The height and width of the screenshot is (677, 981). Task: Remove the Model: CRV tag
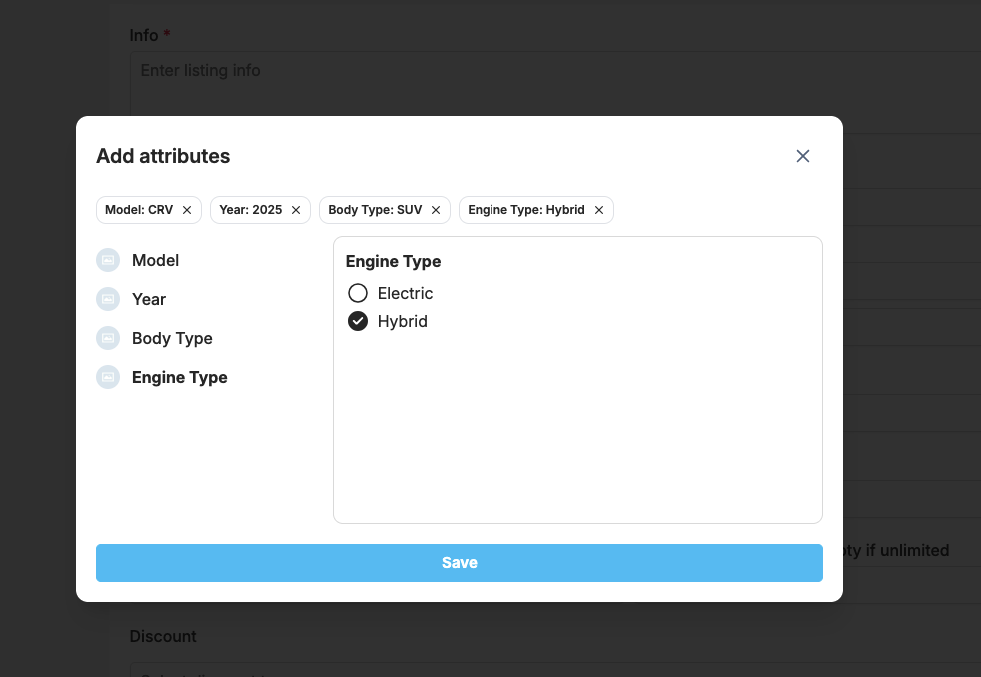point(187,210)
